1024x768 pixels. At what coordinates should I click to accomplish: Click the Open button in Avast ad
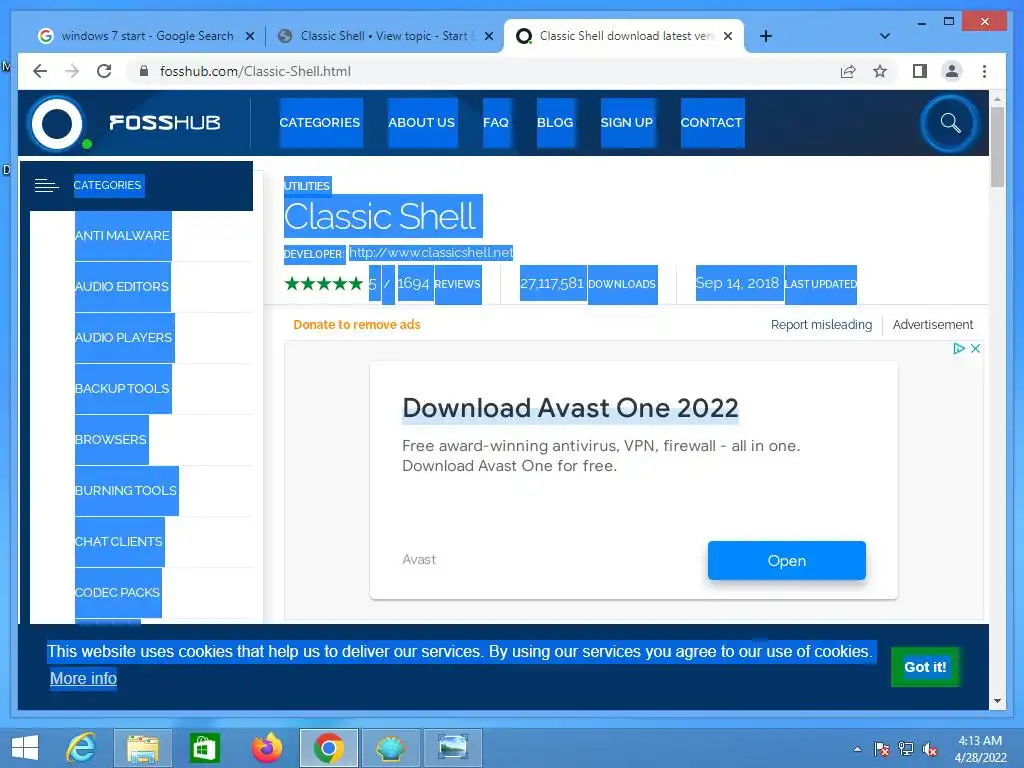coord(787,560)
